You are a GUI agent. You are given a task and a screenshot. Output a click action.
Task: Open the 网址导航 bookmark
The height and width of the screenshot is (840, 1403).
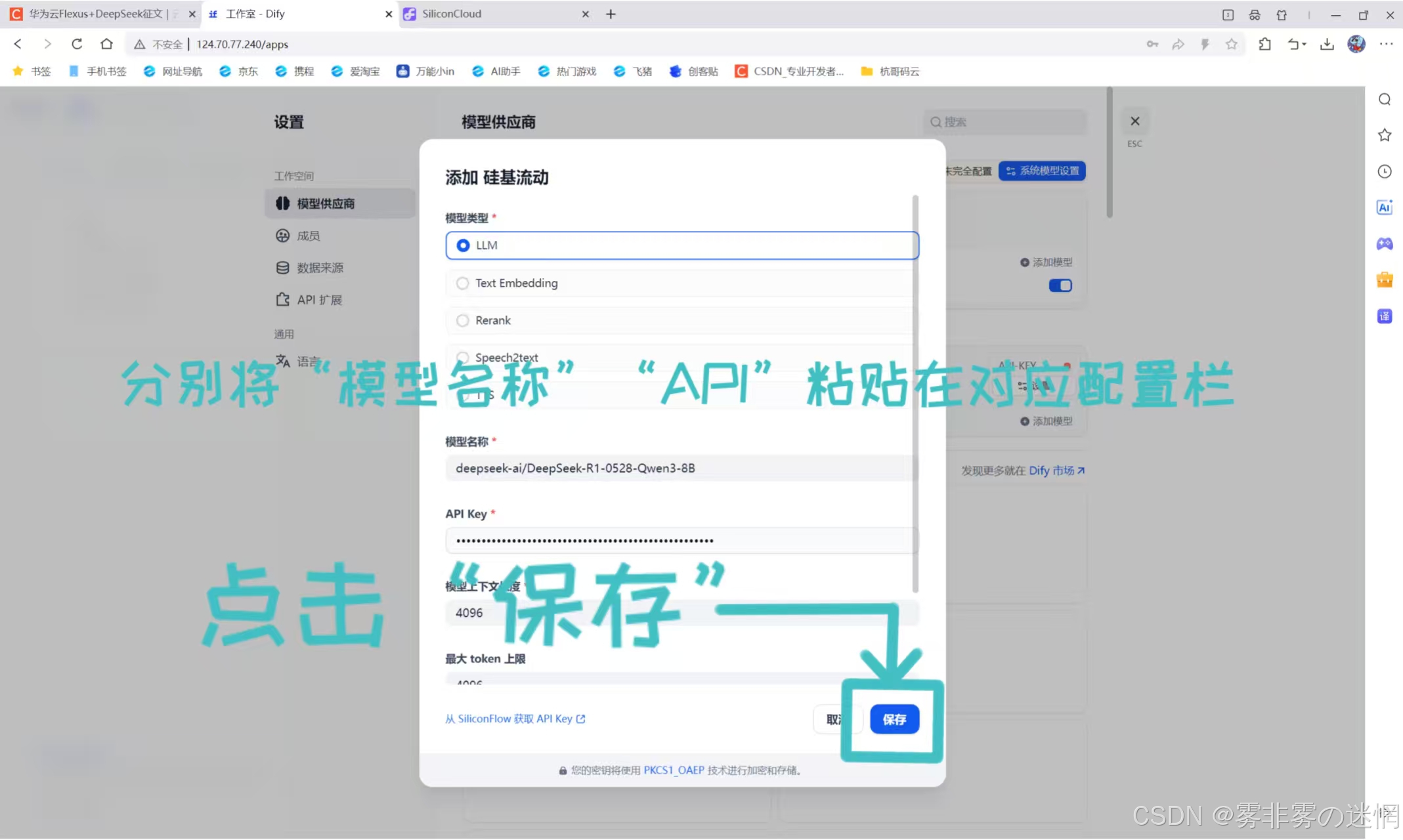173,71
